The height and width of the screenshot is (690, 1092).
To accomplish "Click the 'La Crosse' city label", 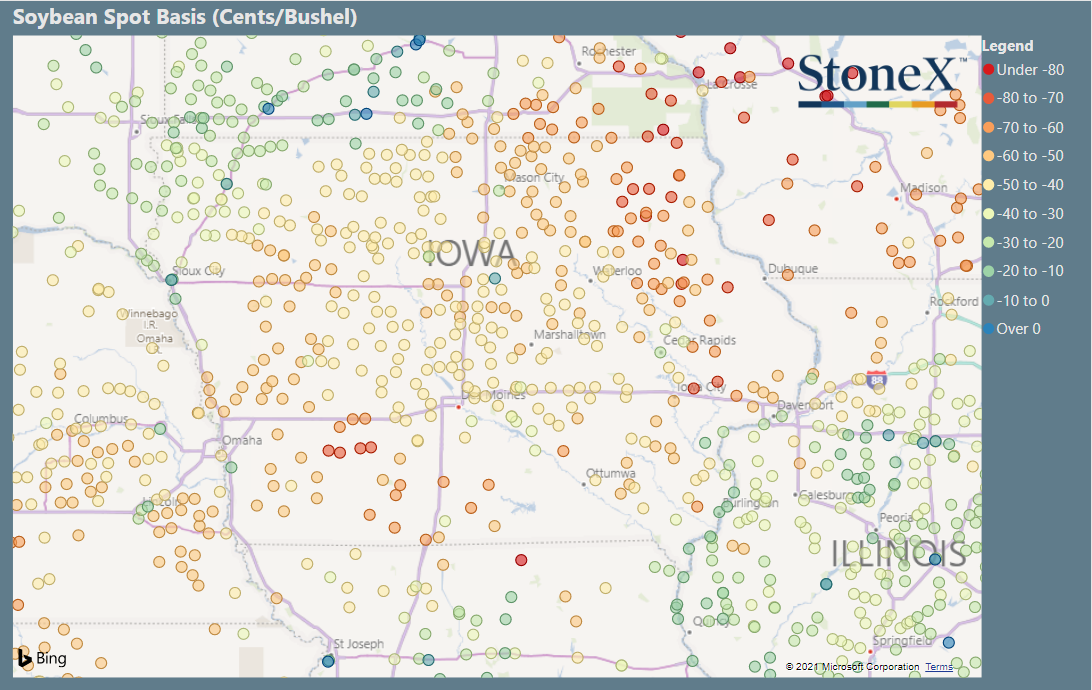I will pos(731,85).
